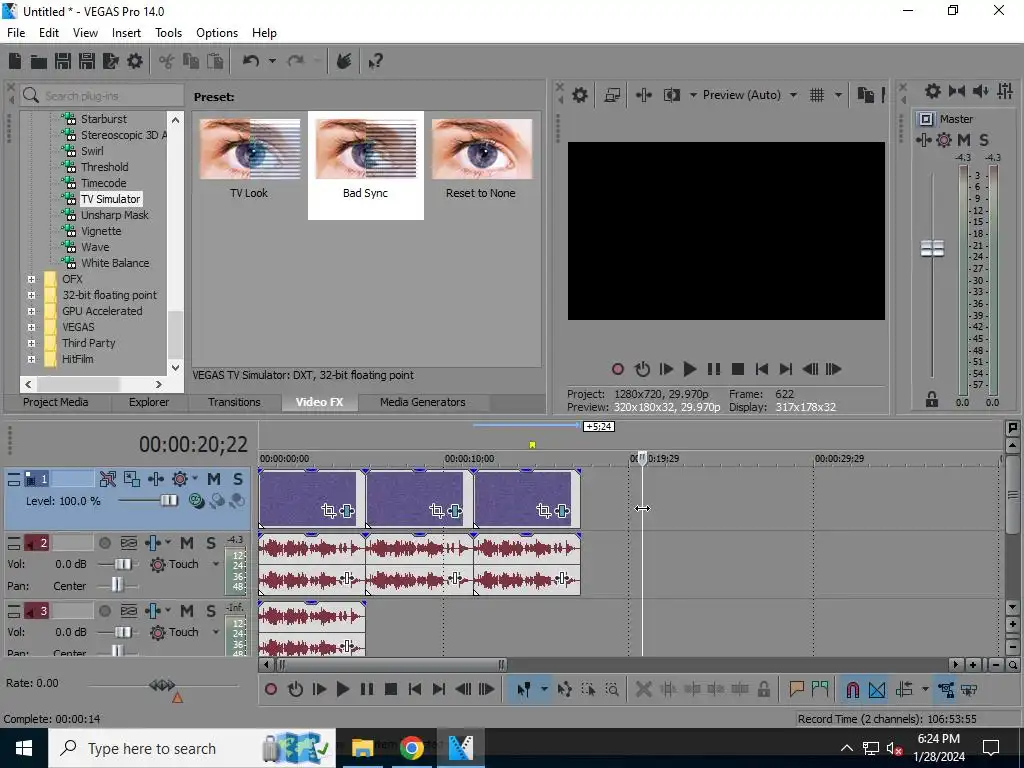Open Touch automation dropdown on track 2
1024x768 pixels.
tap(216, 564)
